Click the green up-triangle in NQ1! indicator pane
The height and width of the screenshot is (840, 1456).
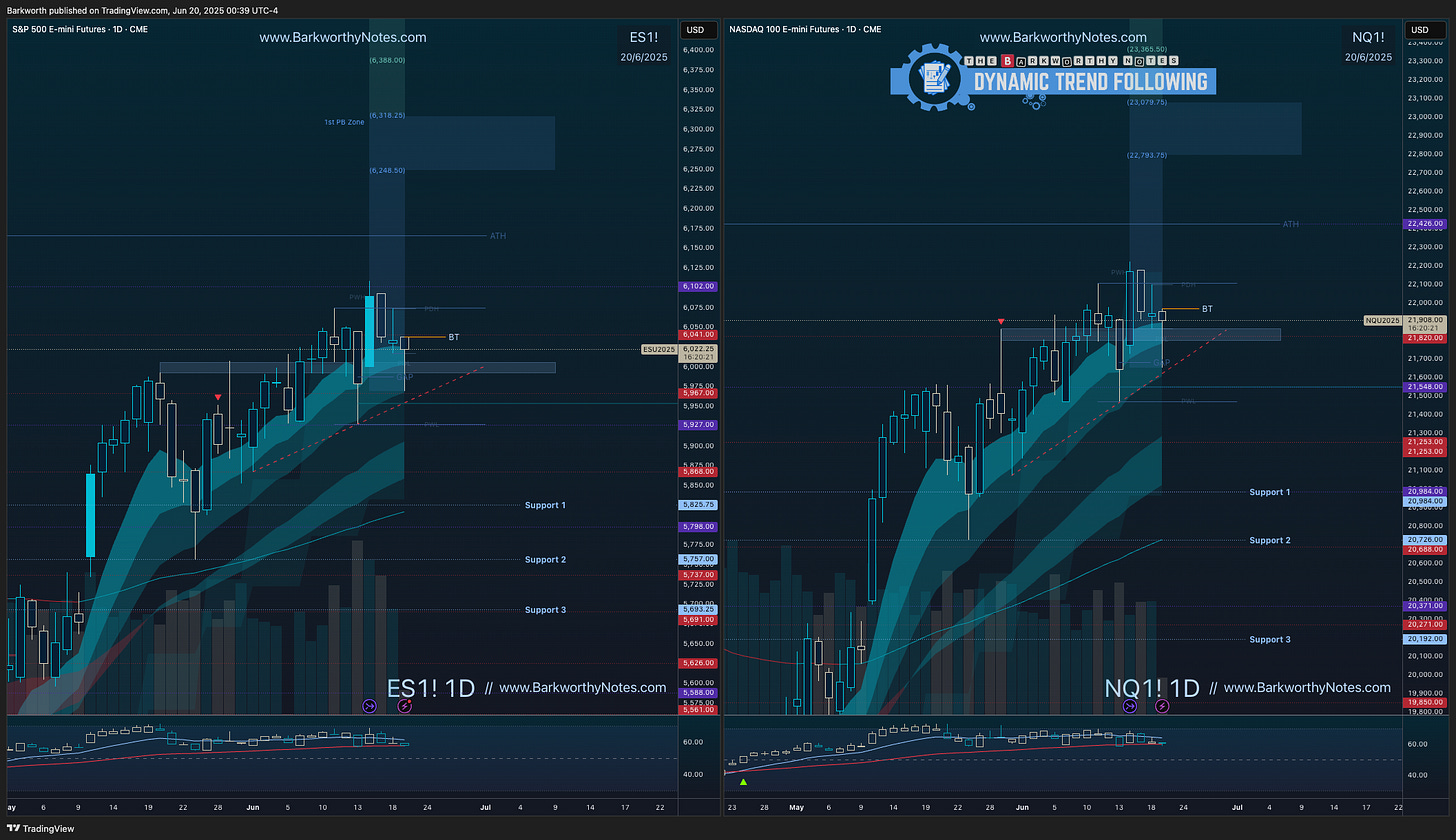pos(743,781)
